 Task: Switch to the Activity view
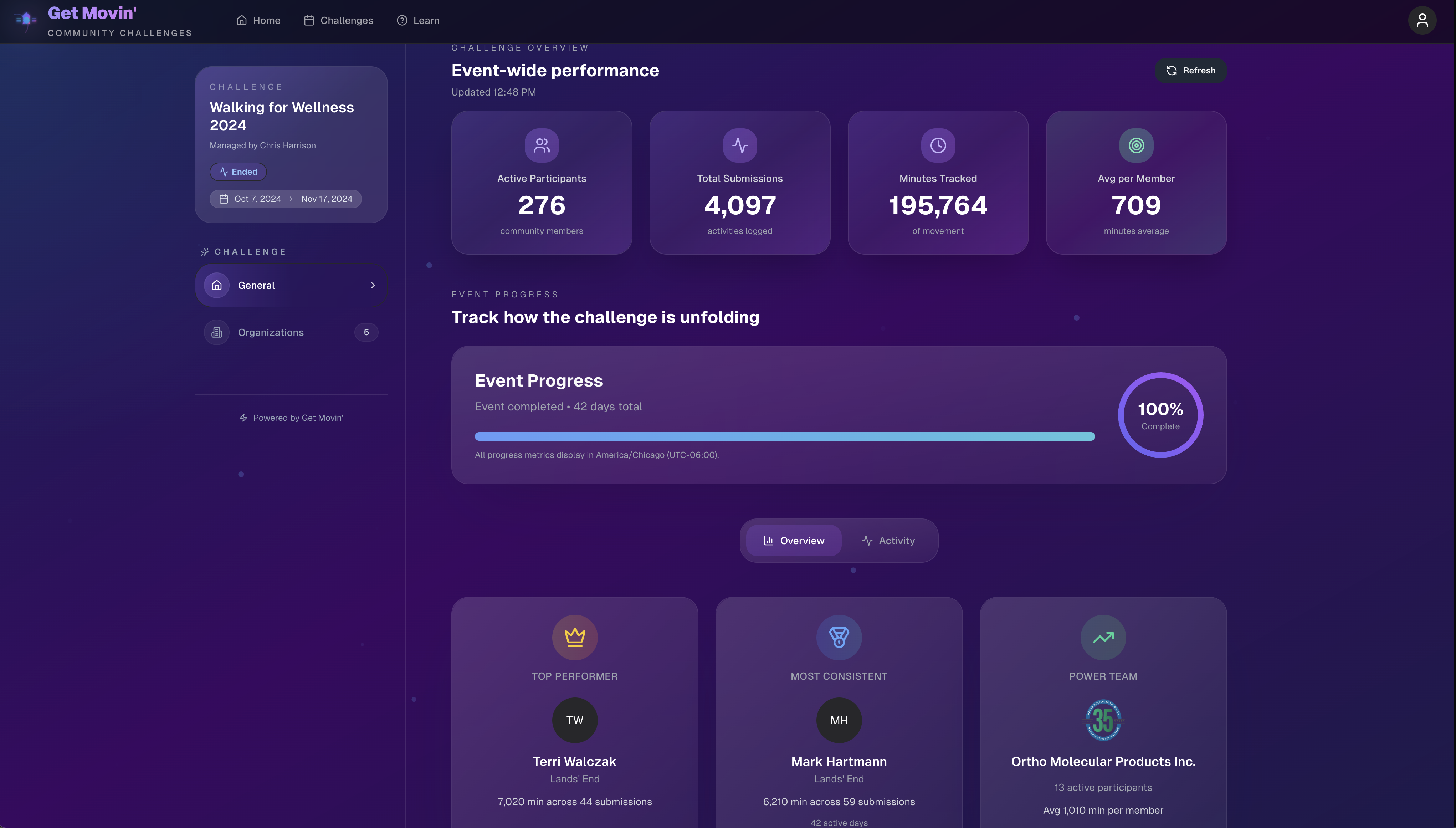coord(888,540)
